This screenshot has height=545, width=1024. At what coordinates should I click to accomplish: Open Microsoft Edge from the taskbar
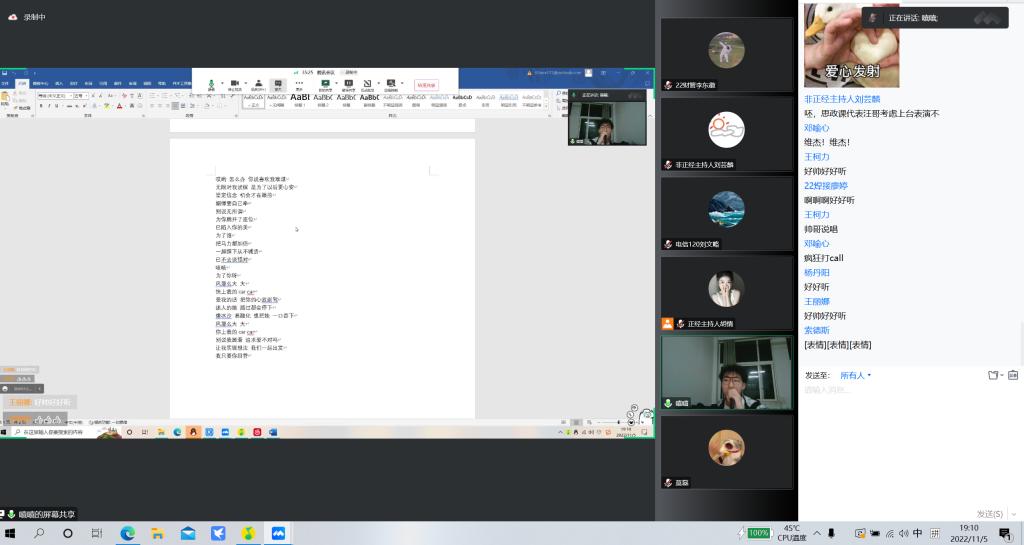tap(128, 534)
